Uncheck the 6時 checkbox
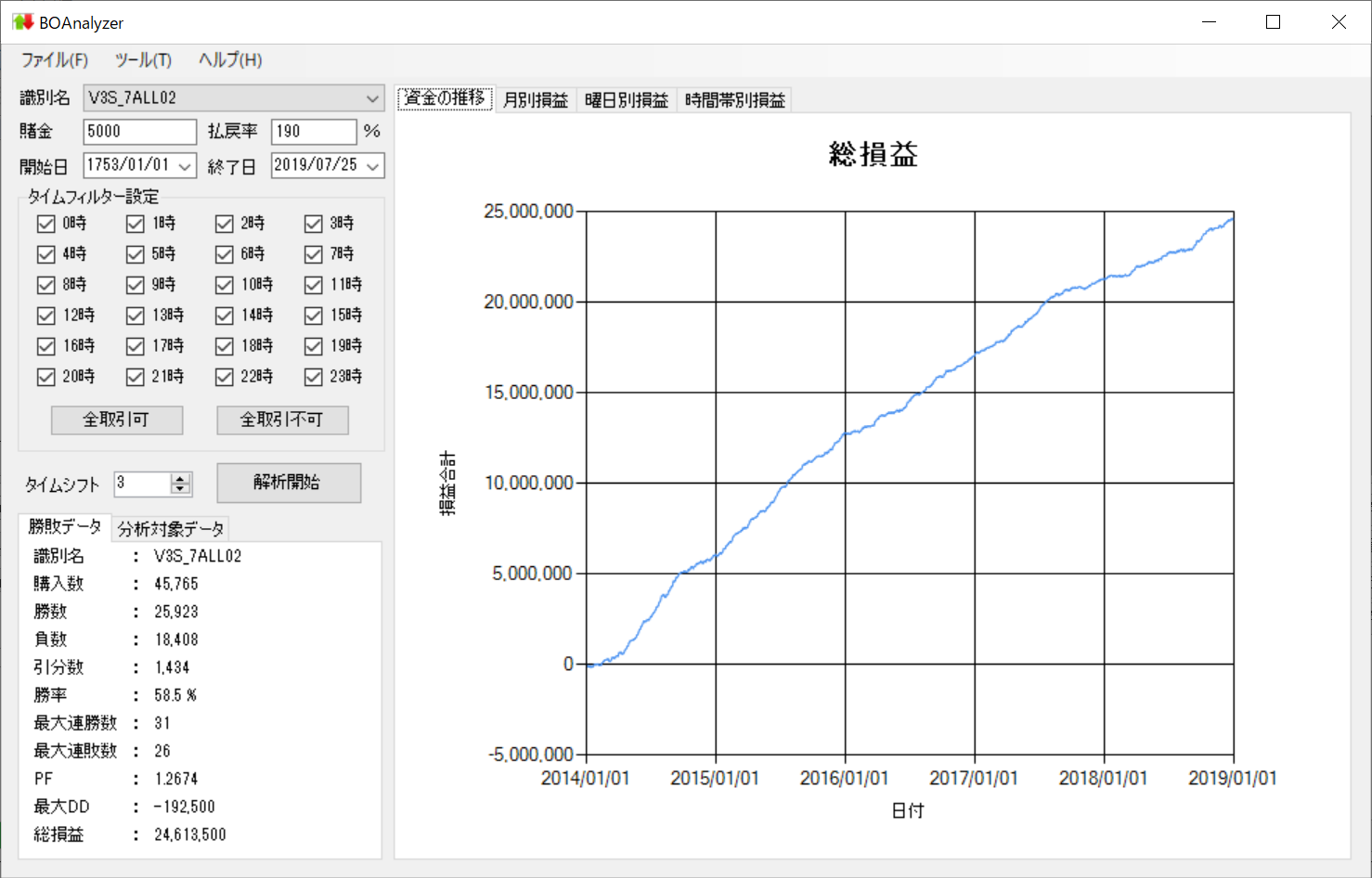 click(x=225, y=254)
